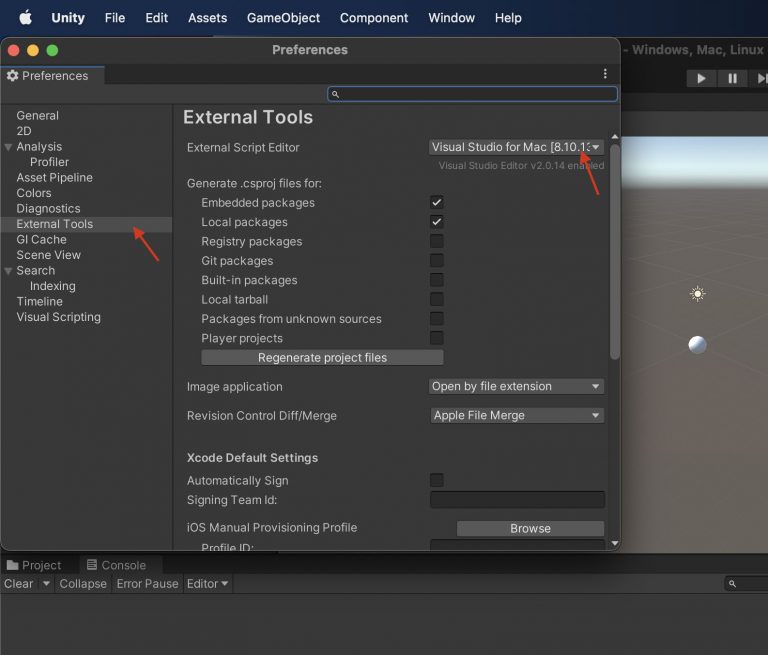Click the scrollbar down arrow in Preferences
Viewport: 768px width, 655px height.
point(615,543)
